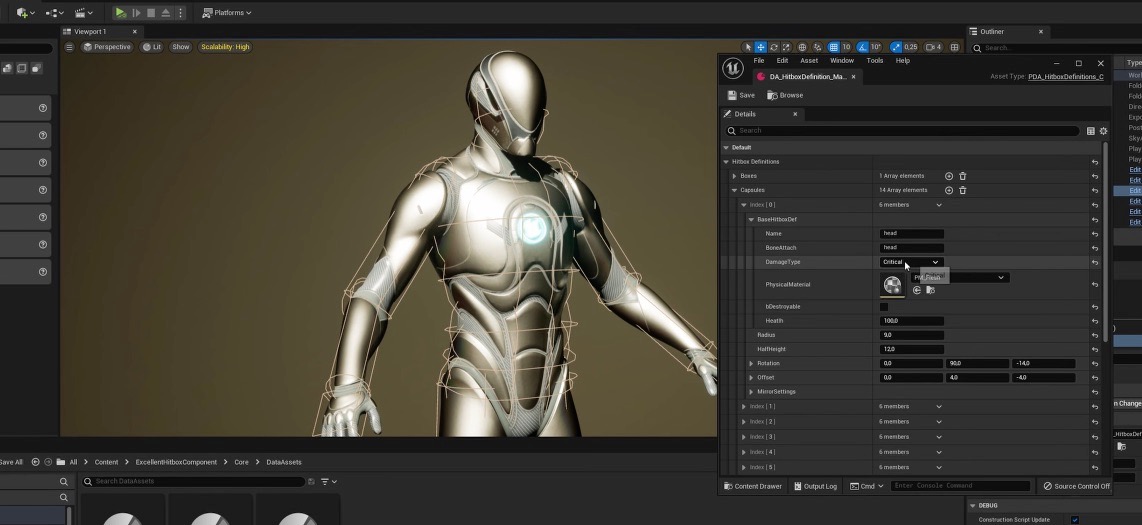Click the Browse button in the asset editor
Screen dimensions: 1142x525
pyautogui.click(x=785, y=95)
